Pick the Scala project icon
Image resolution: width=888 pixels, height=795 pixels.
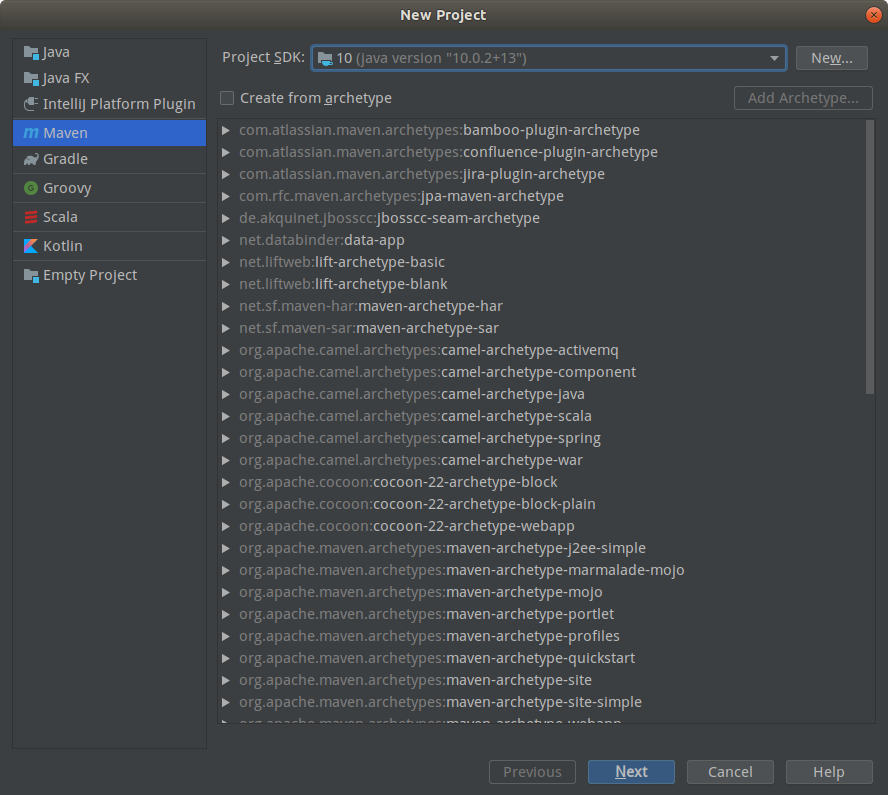click(x=31, y=217)
